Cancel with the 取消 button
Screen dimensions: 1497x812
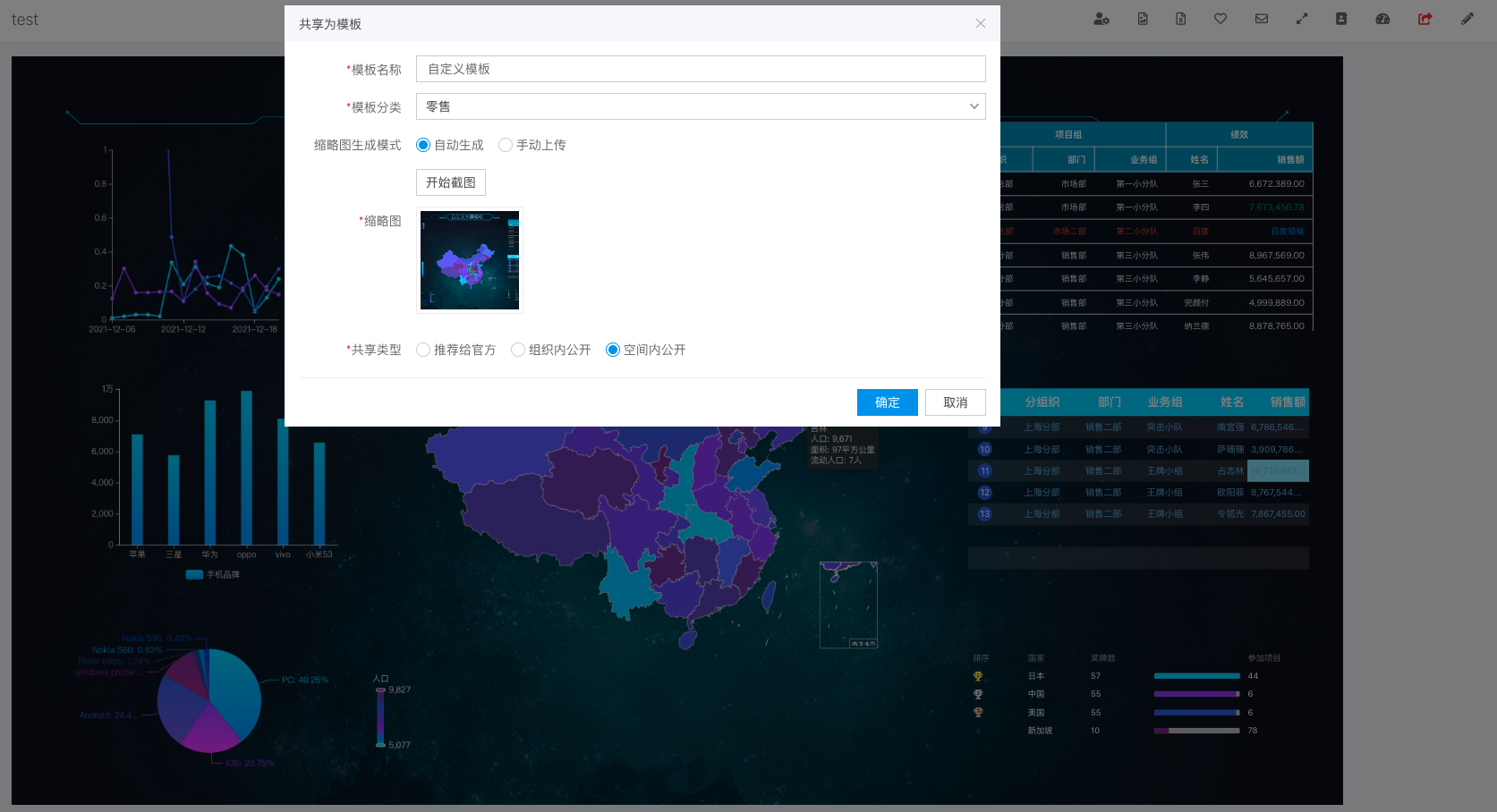956,402
